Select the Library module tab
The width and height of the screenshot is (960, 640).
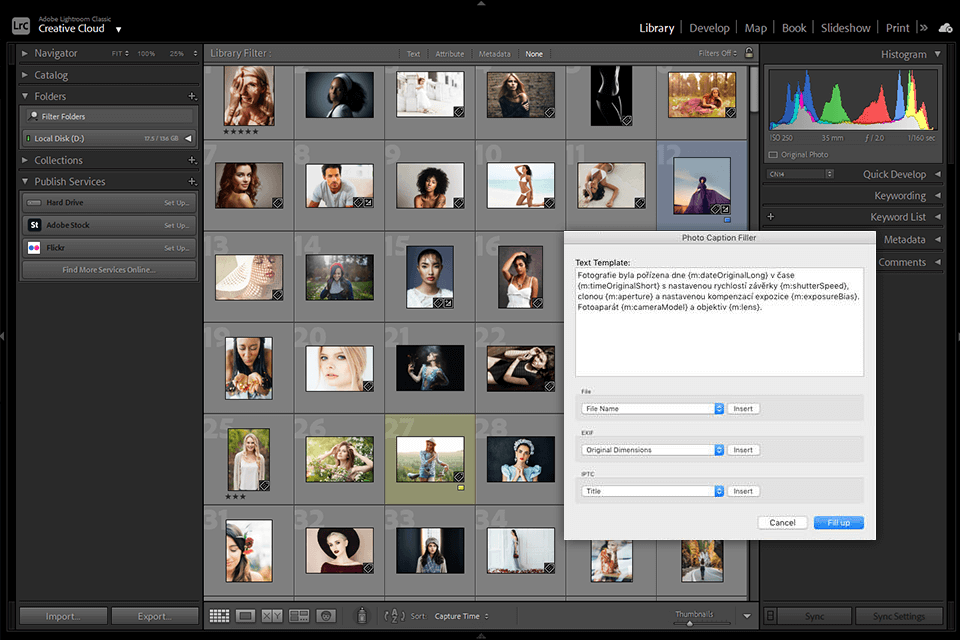click(656, 28)
